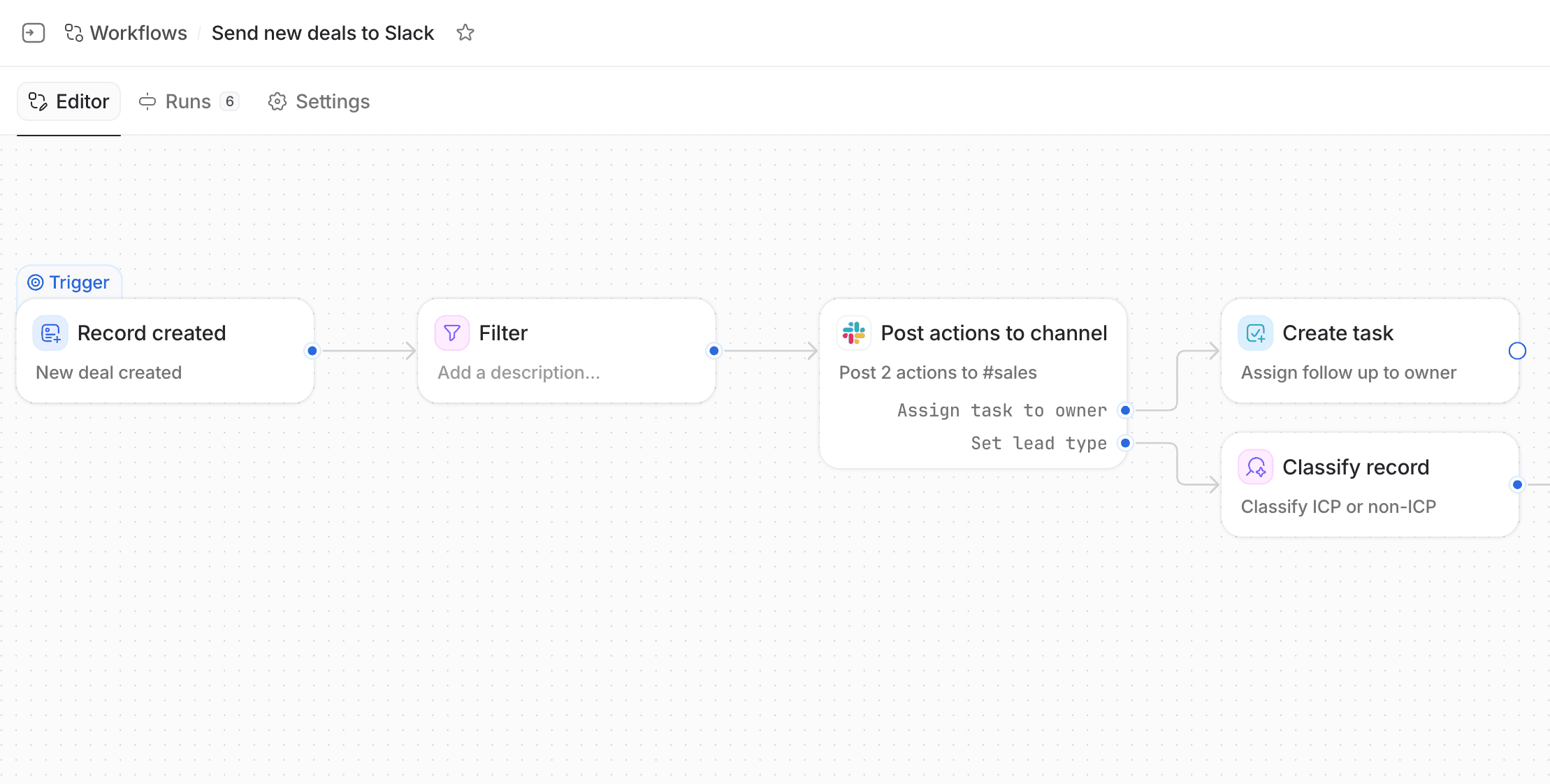Click the Filter output connector dot
Viewport: 1550px width, 784px height.
(x=714, y=351)
